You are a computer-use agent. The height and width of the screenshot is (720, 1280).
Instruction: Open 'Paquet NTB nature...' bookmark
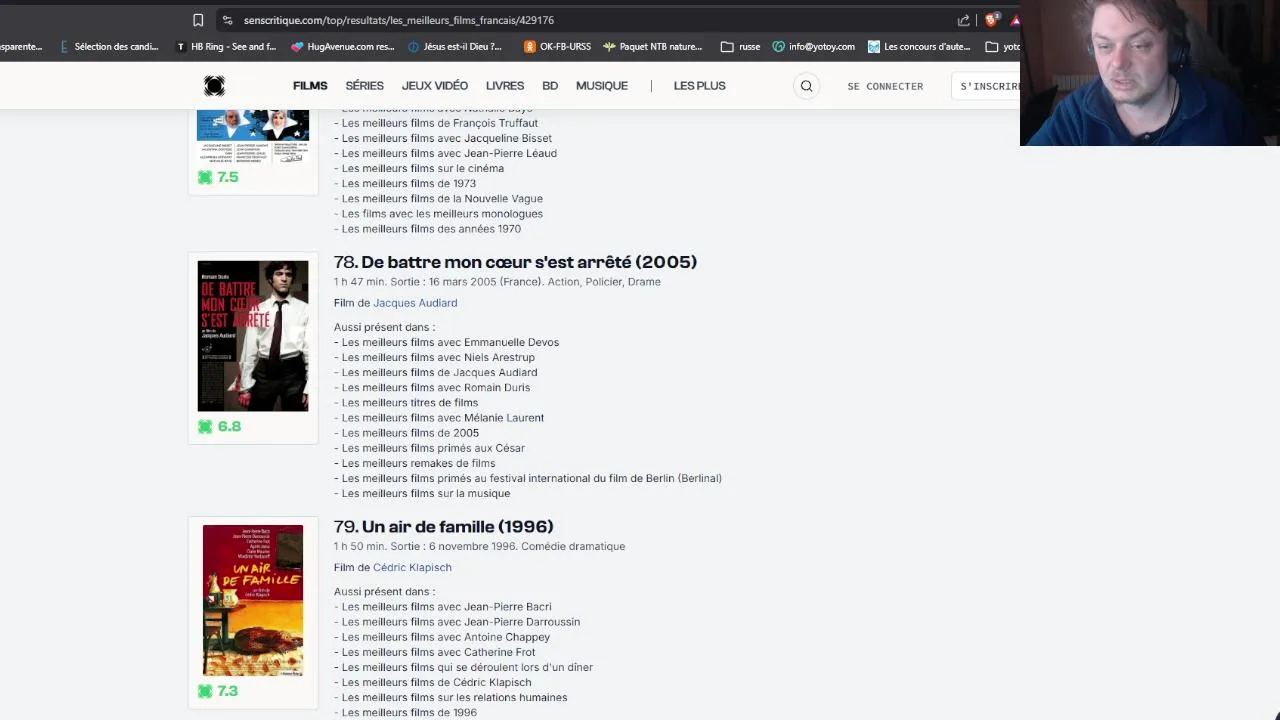(x=653, y=46)
